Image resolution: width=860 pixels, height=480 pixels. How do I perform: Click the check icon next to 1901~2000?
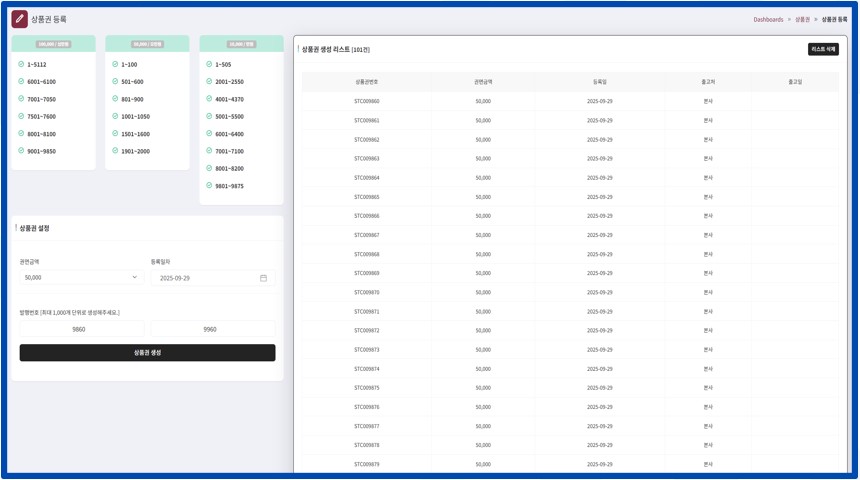[115, 151]
